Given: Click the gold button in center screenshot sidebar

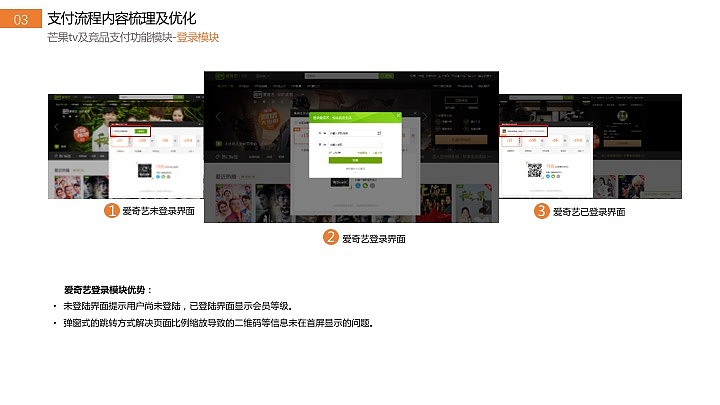Looking at the screenshot, I should pyautogui.click(x=461, y=140).
